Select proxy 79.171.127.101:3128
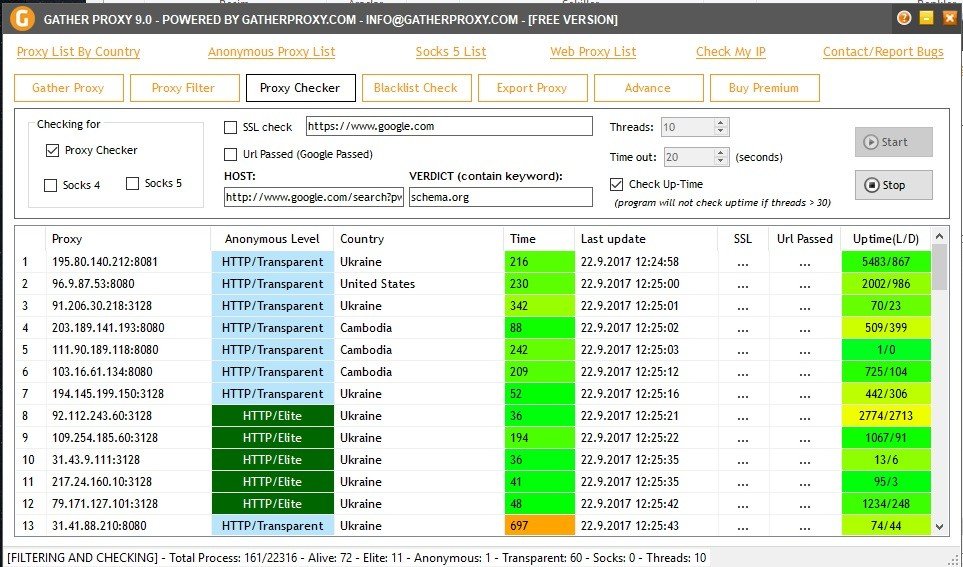The width and height of the screenshot is (963, 567). (105, 504)
